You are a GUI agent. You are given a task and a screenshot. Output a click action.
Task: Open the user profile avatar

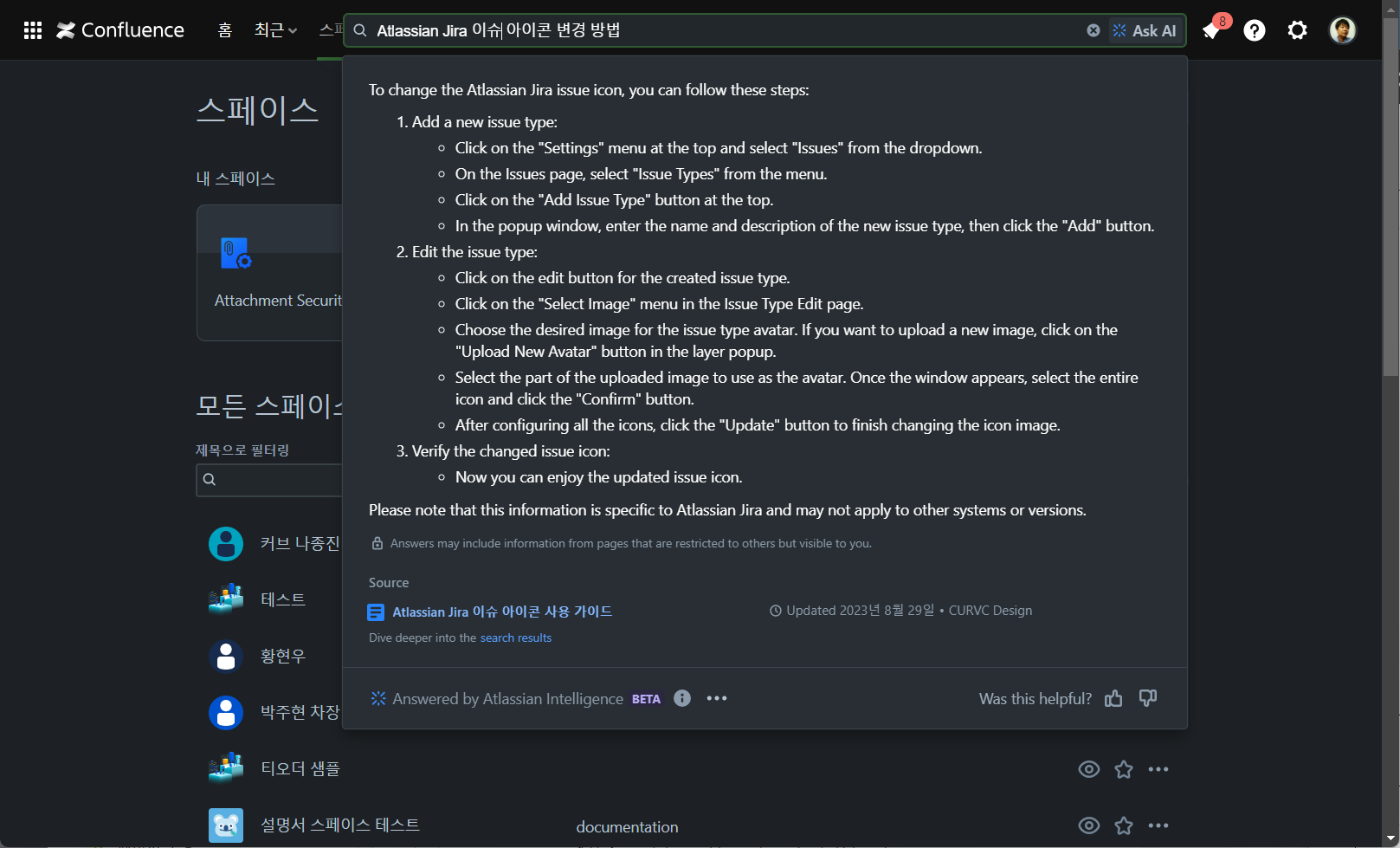point(1343,30)
